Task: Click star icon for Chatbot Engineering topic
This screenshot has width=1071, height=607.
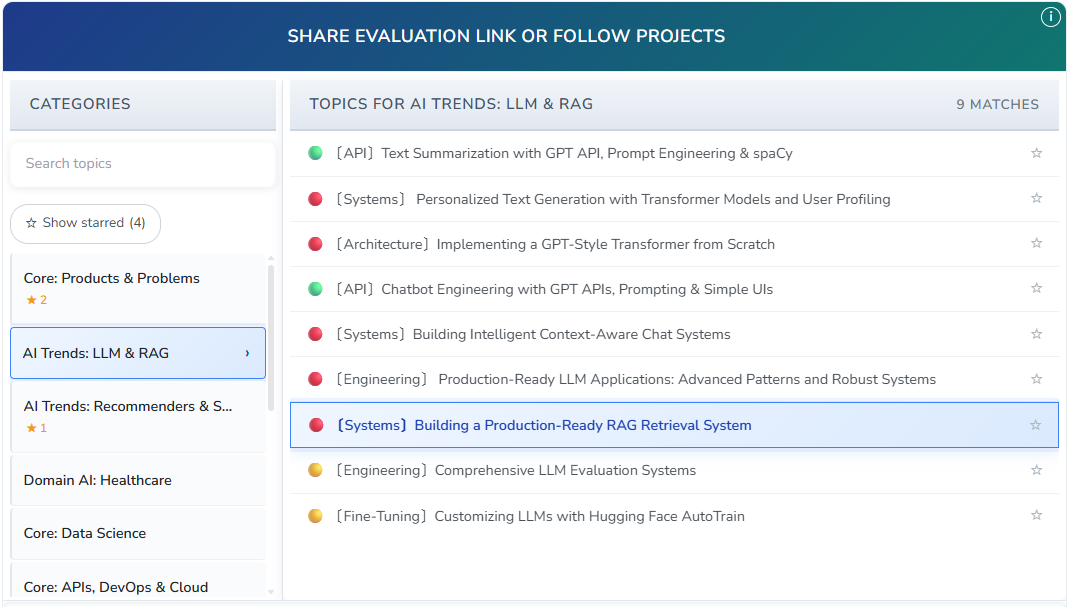Action: click(x=1036, y=289)
